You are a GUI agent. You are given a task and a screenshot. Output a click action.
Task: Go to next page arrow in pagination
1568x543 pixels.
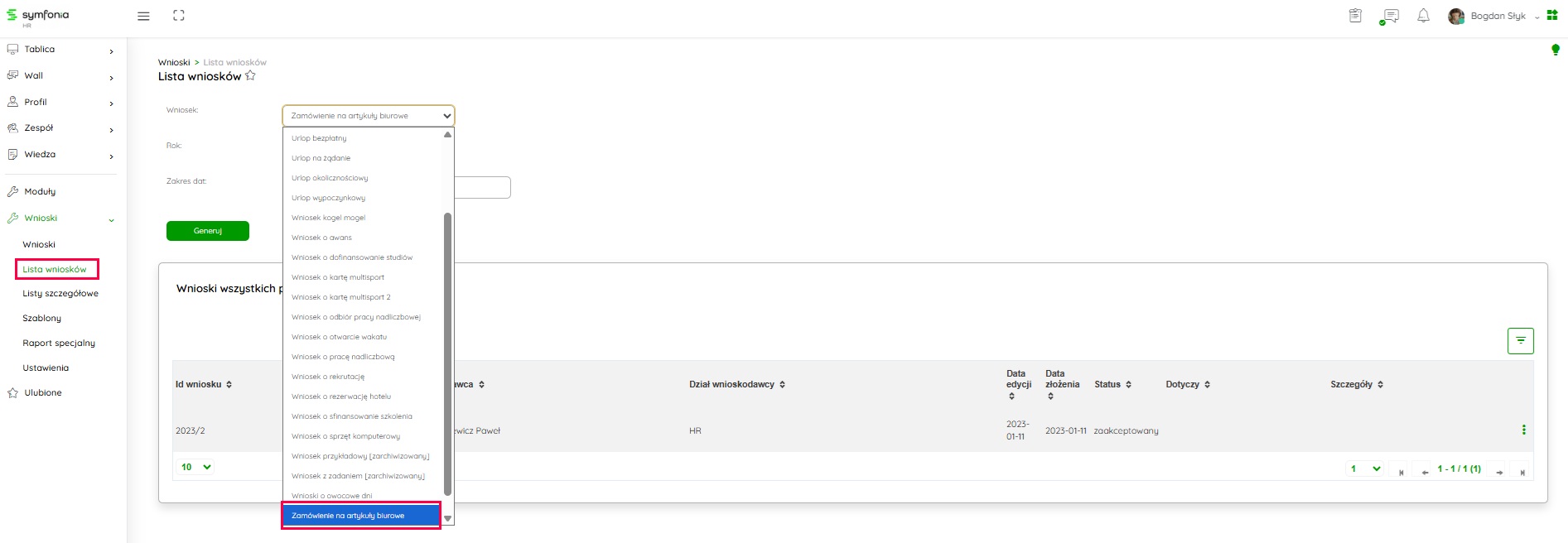(x=1499, y=472)
